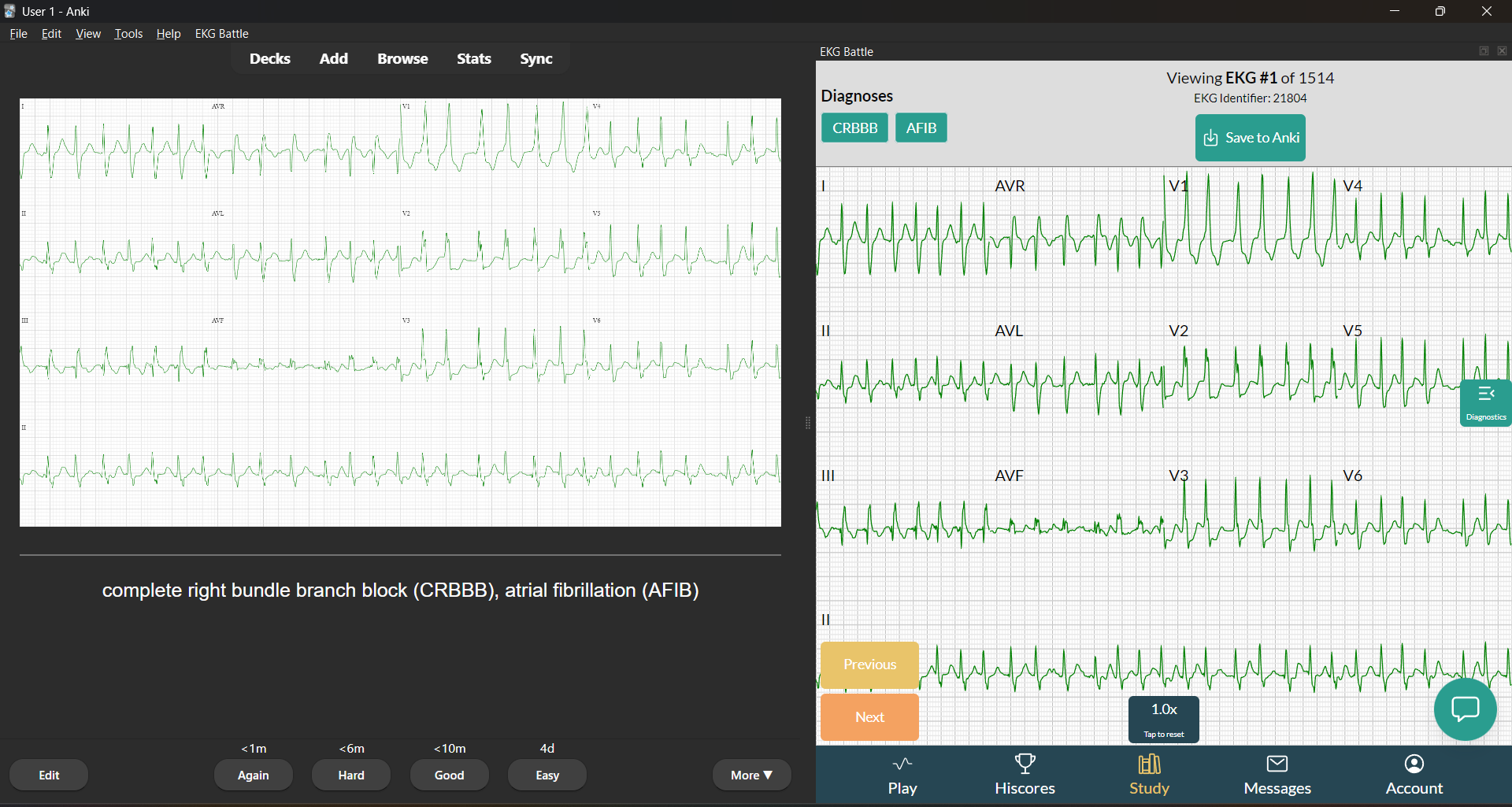Viewport: 1512px width, 807px height.
Task: Select the CRBBB diagnosis tag
Action: coord(854,128)
